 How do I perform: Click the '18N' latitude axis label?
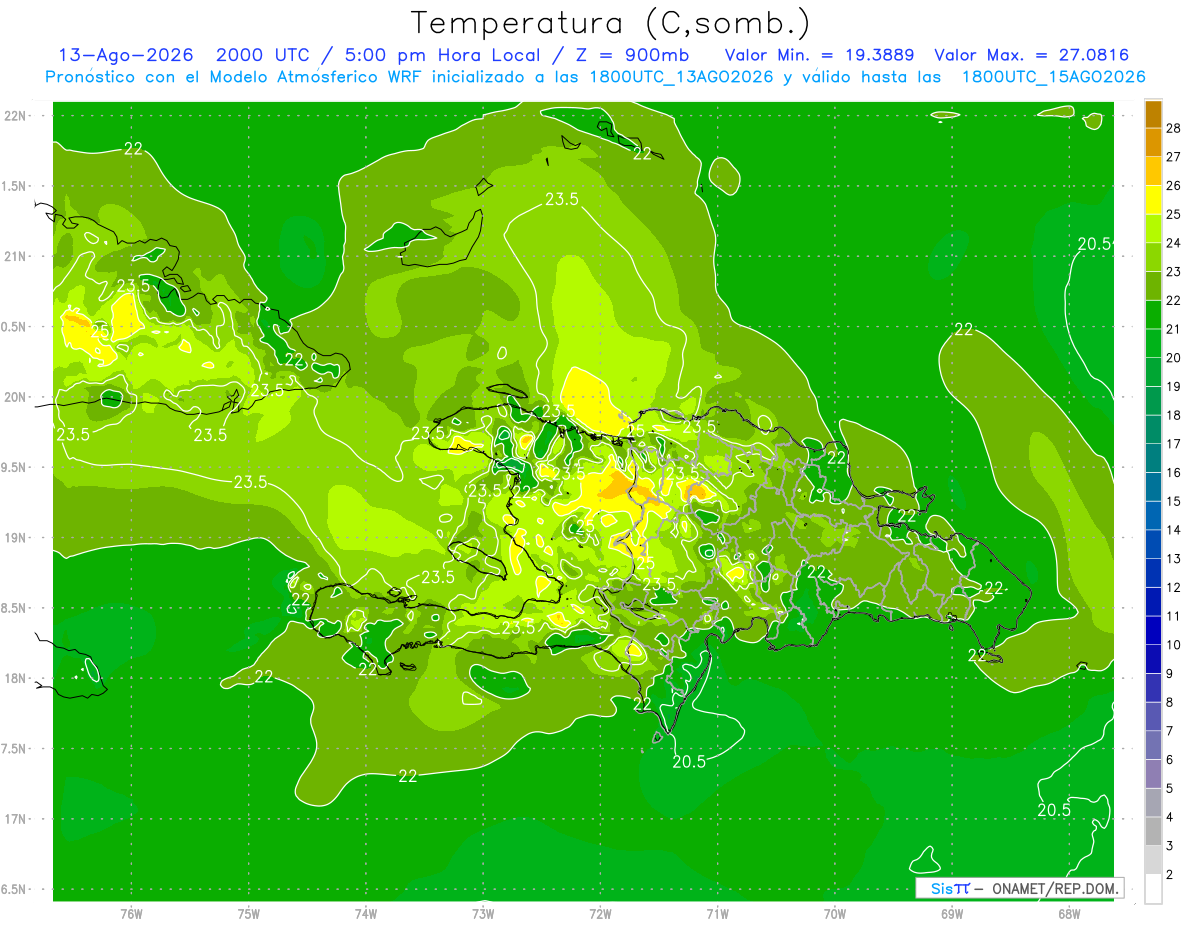(15, 678)
